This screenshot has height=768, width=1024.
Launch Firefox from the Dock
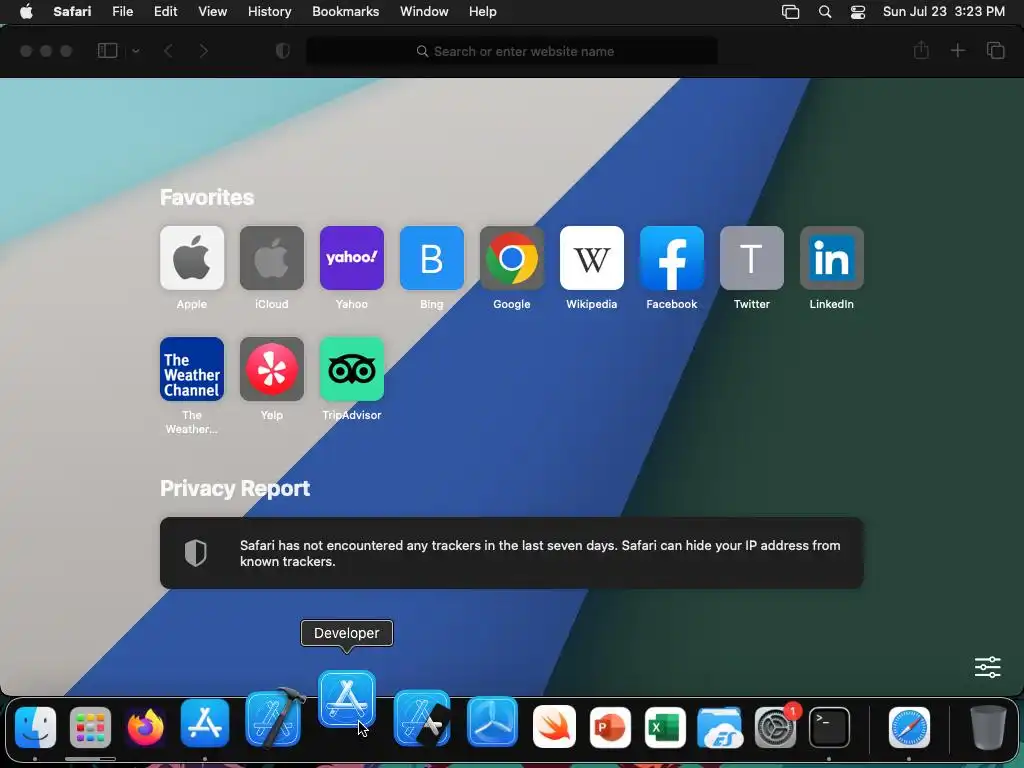pyautogui.click(x=145, y=727)
